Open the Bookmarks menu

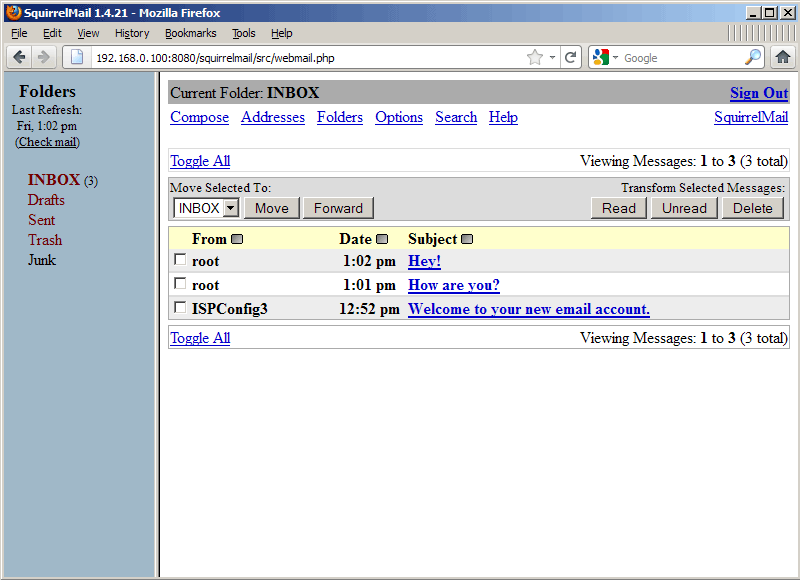pyautogui.click(x=190, y=33)
